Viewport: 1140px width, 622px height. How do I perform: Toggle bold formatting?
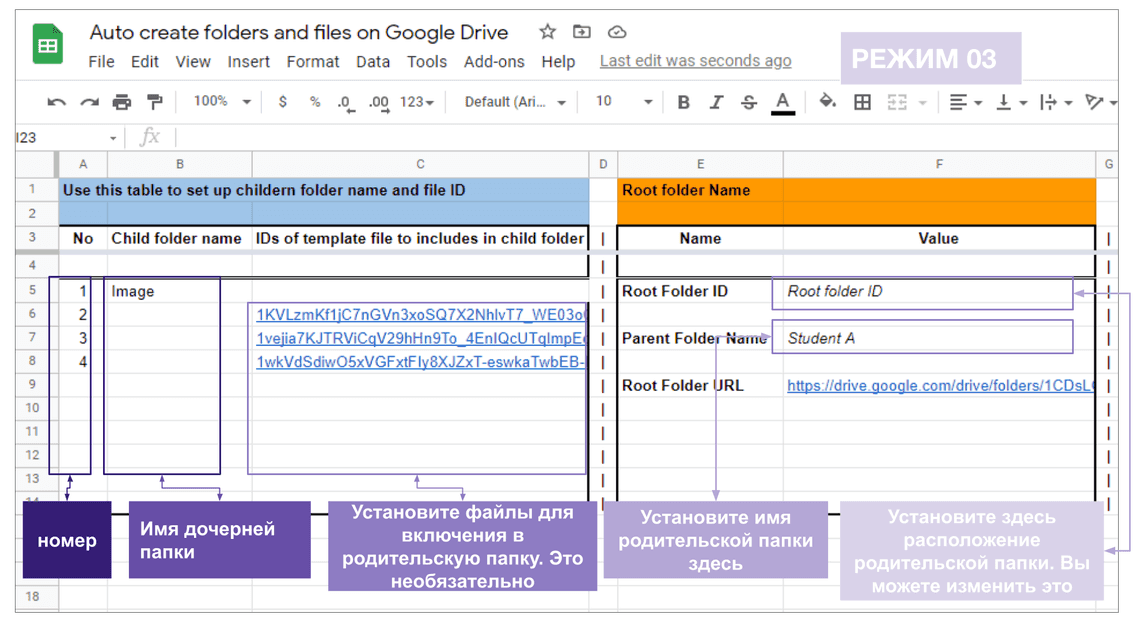(x=684, y=102)
